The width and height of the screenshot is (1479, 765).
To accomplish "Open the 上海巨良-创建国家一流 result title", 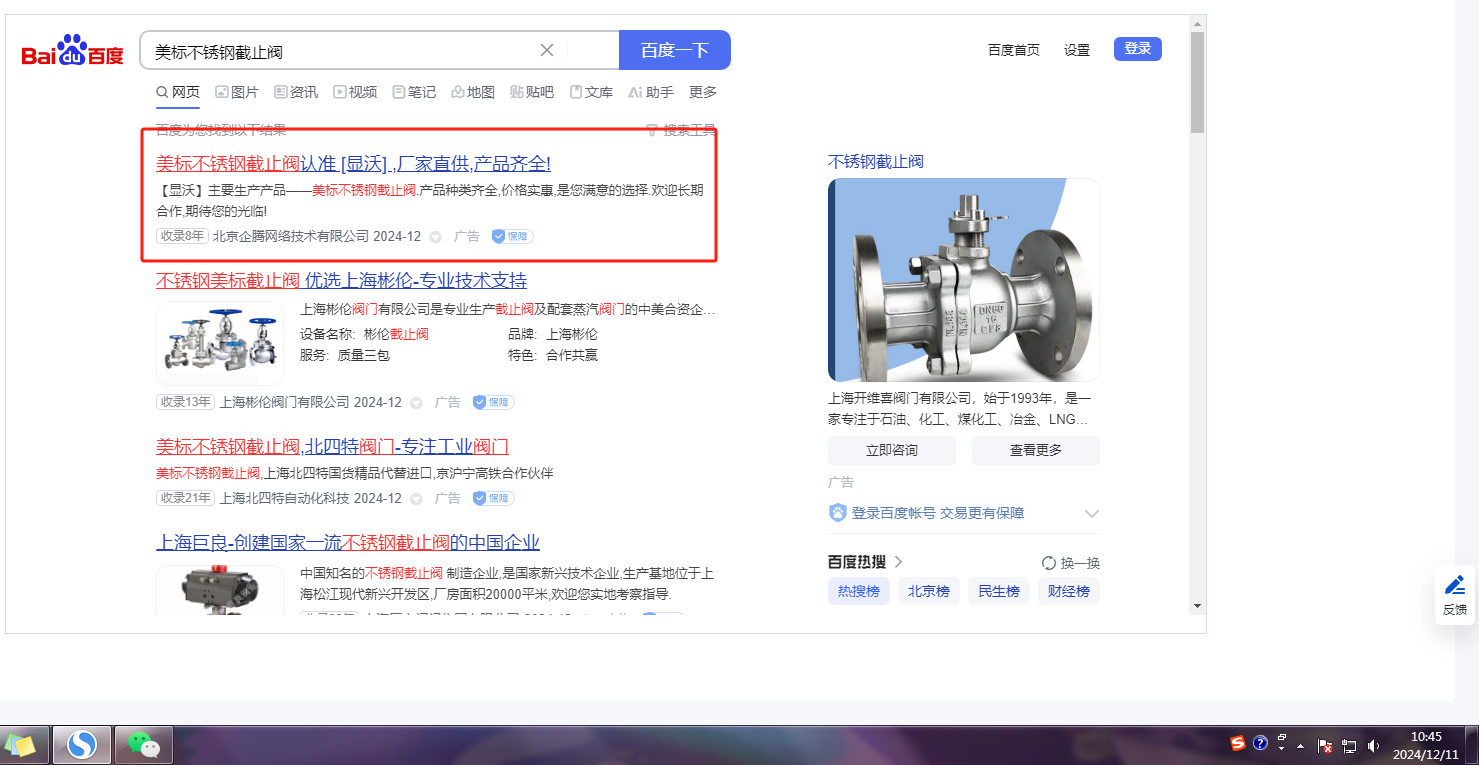I will click(348, 543).
